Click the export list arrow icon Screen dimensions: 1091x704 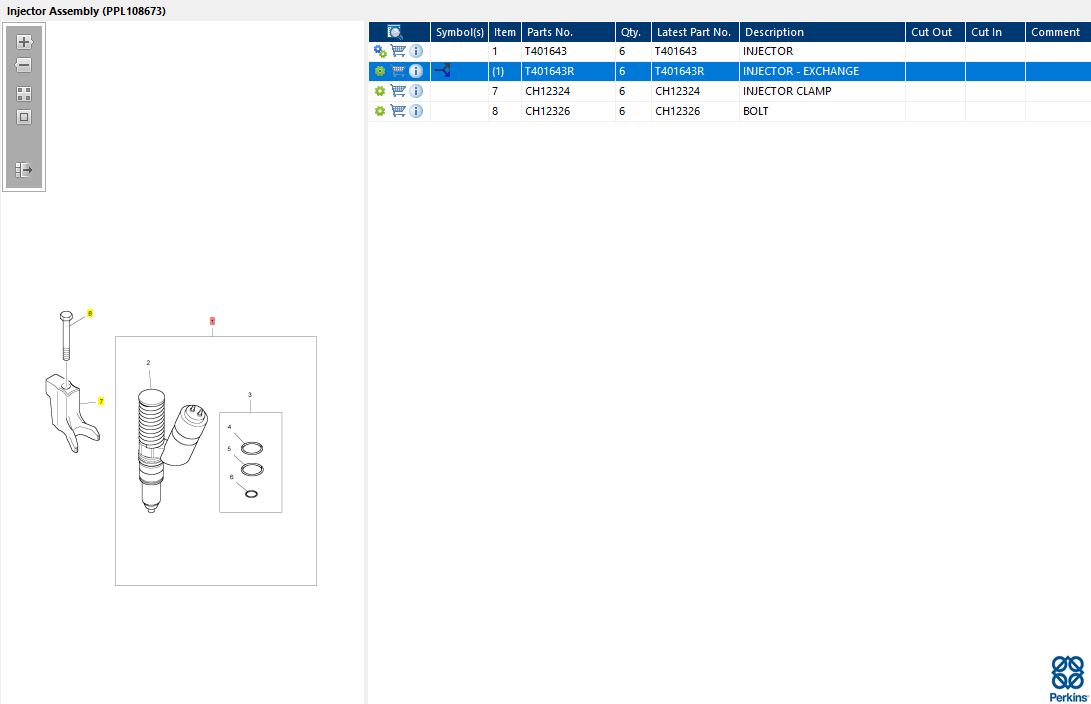pos(24,170)
